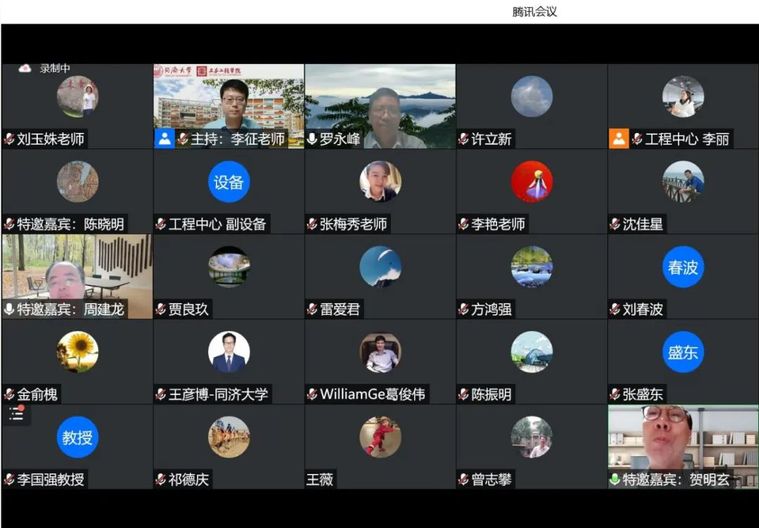The width and height of the screenshot is (759, 528).
Task: Click the microphone icon of 特邀嘉宾：周建龙
Action: pyautogui.click(x=9, y=309)
